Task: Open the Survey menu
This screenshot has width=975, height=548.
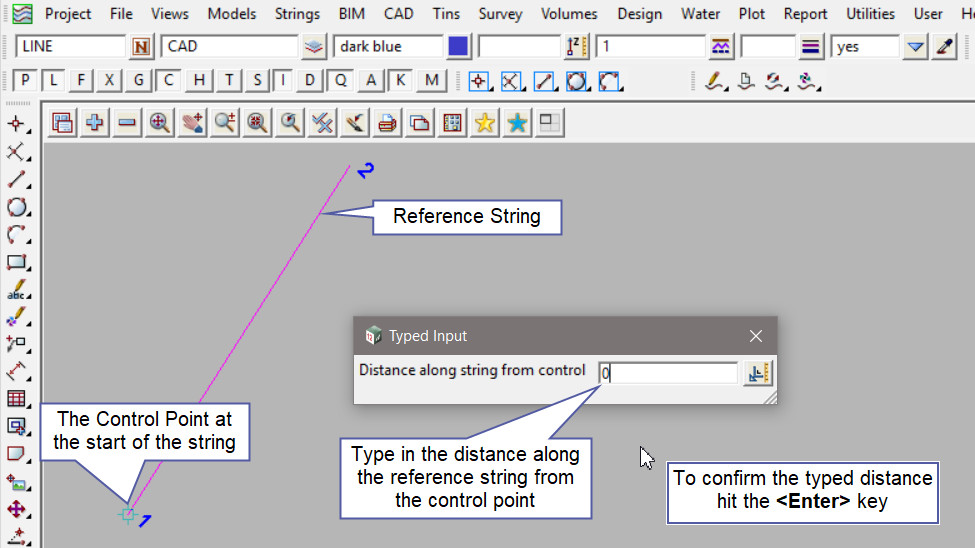Action: point(501,14)
